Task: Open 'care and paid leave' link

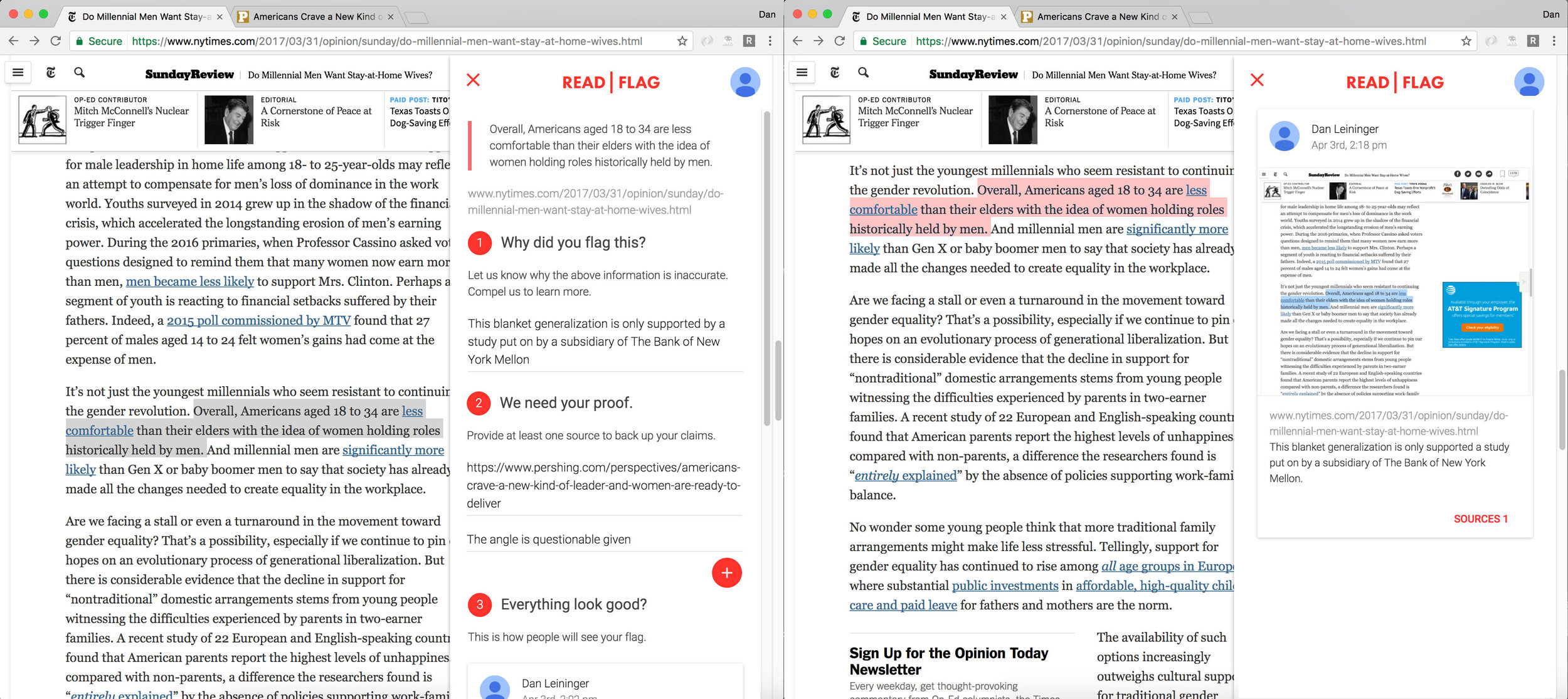Action: 903,605
